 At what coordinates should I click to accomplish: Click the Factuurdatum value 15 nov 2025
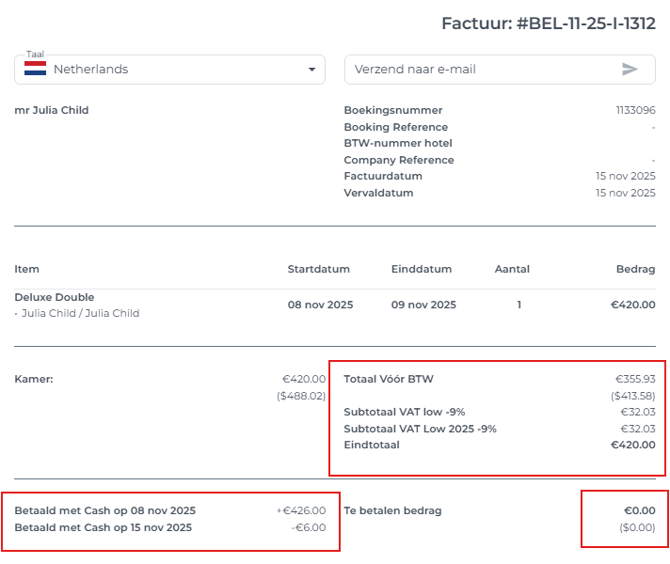[x=625, y=176]
